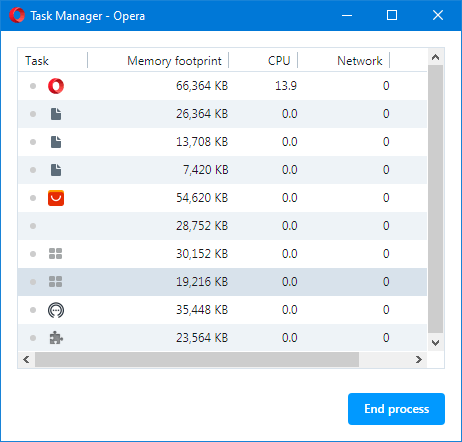Click the document icon in the 26,364 KB row
This screenshot has height=442, width=462.
click(x=56, y=114)
